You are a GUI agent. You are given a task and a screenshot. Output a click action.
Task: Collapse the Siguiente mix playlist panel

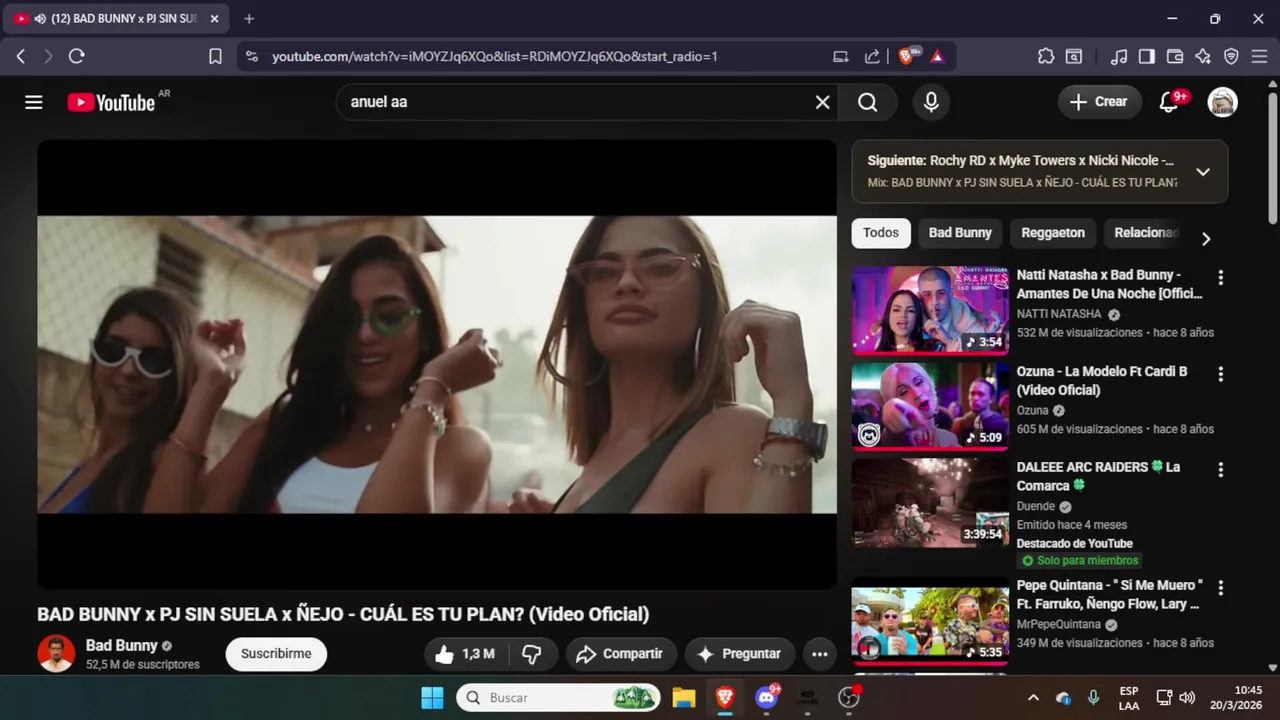[1203, 171]
